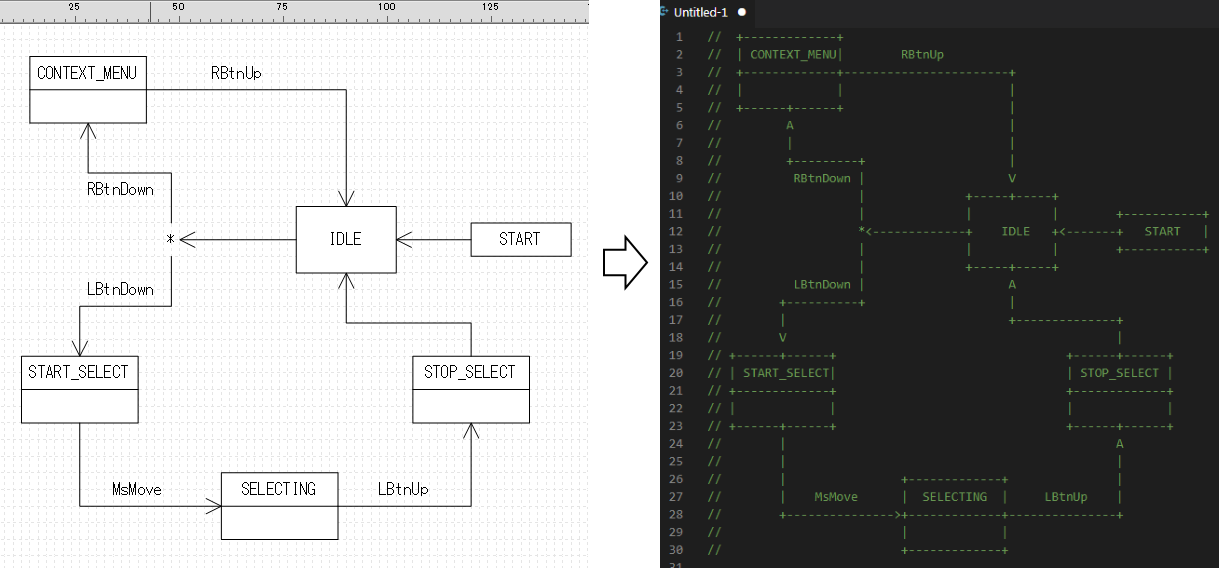Click the MsMove transition label in diagram
Viewport: 1219px width, 568px height.
click(x=137, y=489)
